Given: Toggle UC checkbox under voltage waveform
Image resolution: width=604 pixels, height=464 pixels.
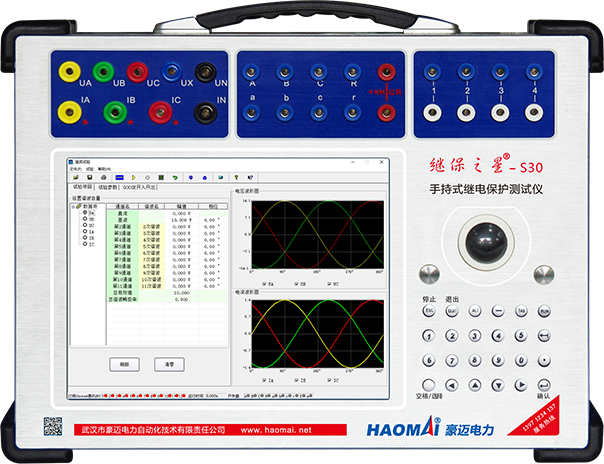Looking at the screenshot, I should click(329, 284).
